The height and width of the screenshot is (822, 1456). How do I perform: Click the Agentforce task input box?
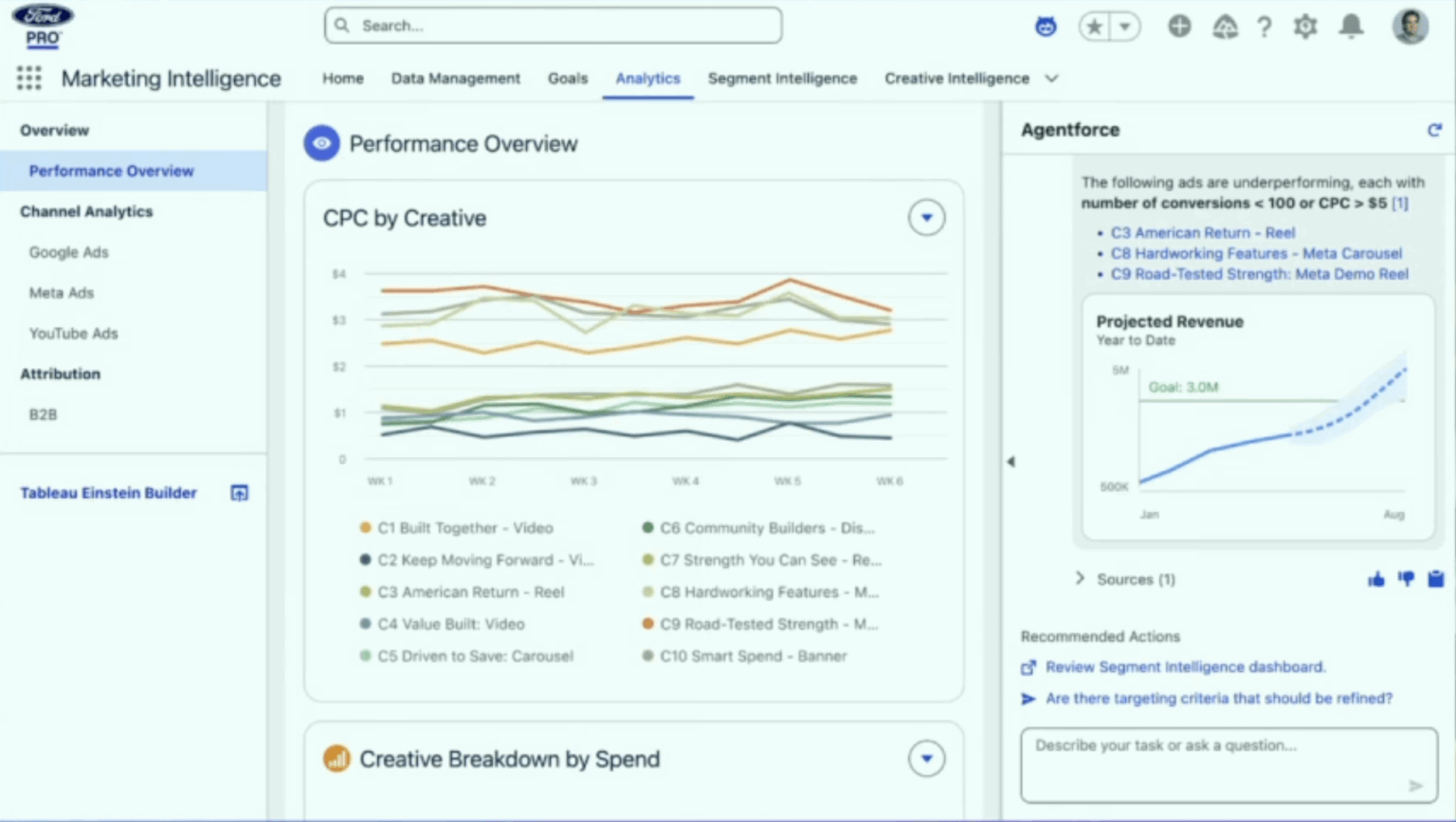tap(1228, 765)
